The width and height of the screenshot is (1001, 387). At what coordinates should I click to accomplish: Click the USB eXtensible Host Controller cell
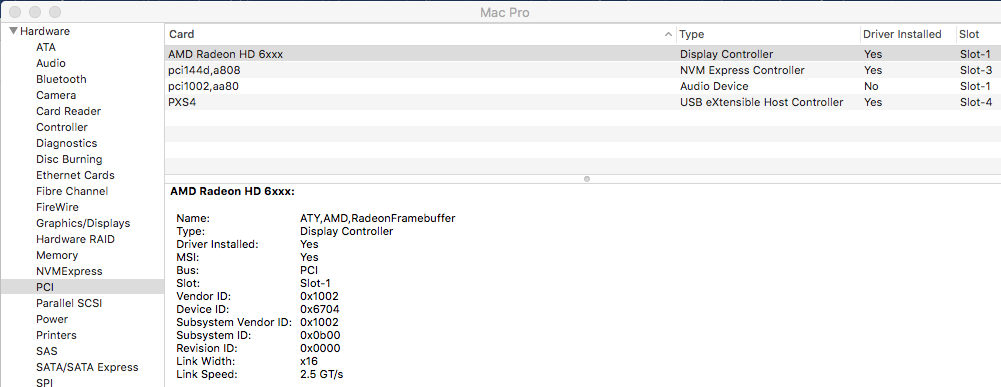point(762,102)
